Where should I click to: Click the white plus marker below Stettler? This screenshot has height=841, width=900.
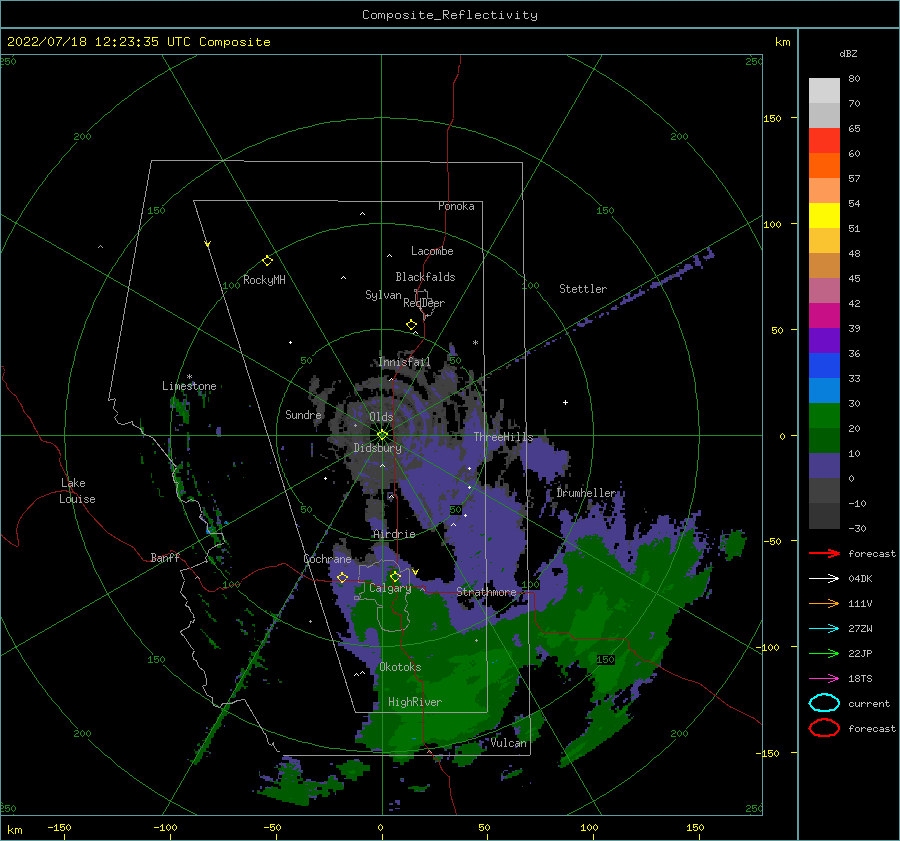[x=565, y=402]
